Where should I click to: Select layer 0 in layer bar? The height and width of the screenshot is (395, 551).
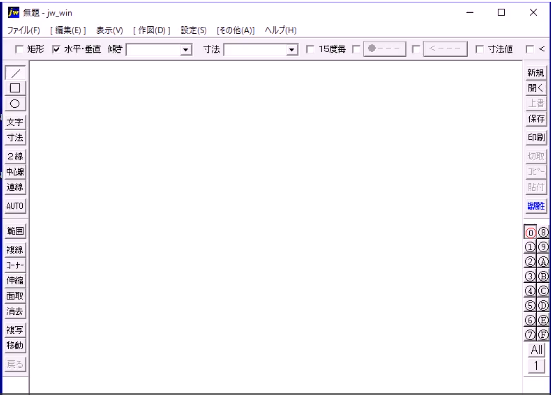(x=530, y=232)
